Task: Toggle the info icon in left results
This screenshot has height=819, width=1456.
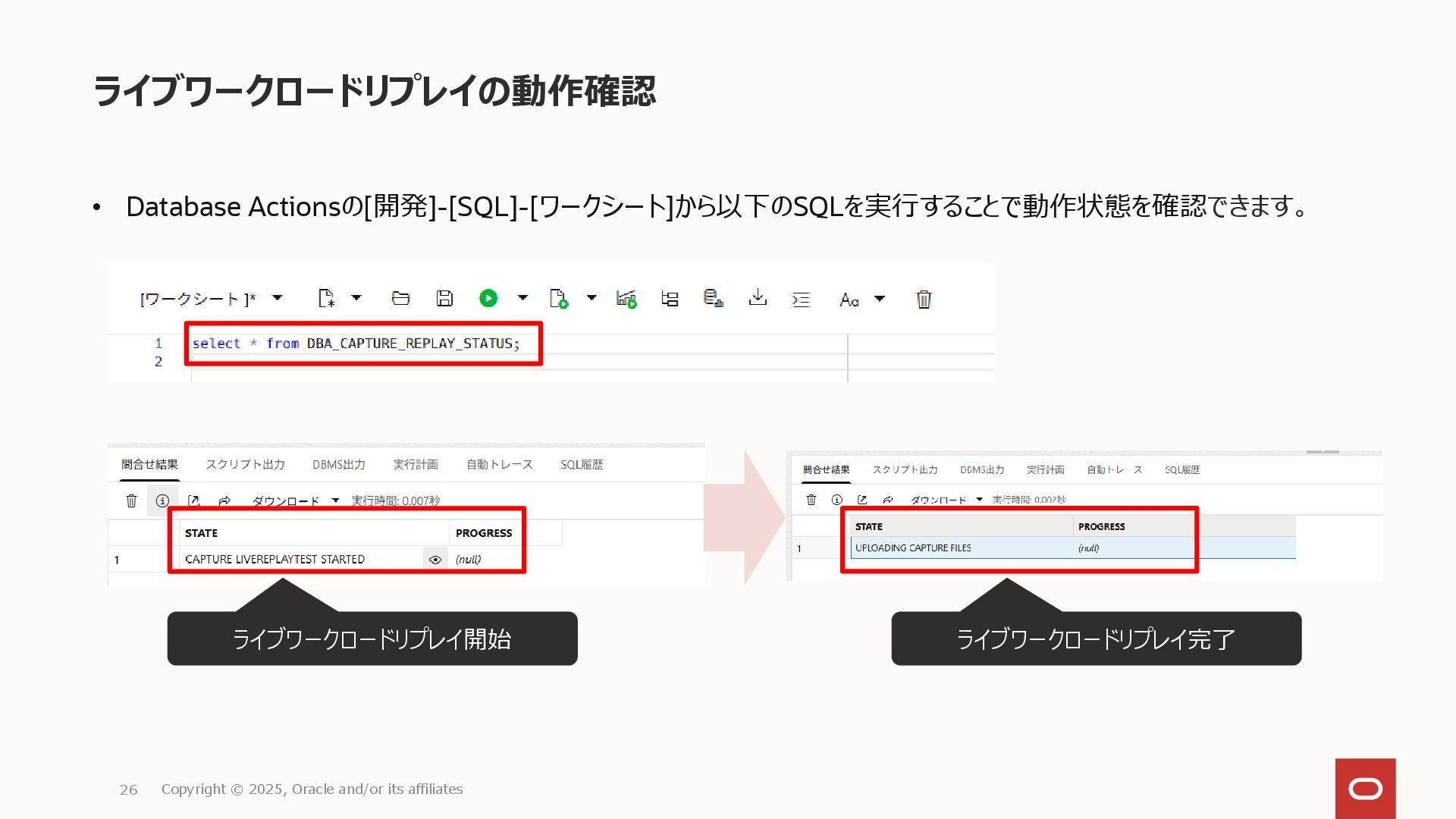Action: (162, 500)
